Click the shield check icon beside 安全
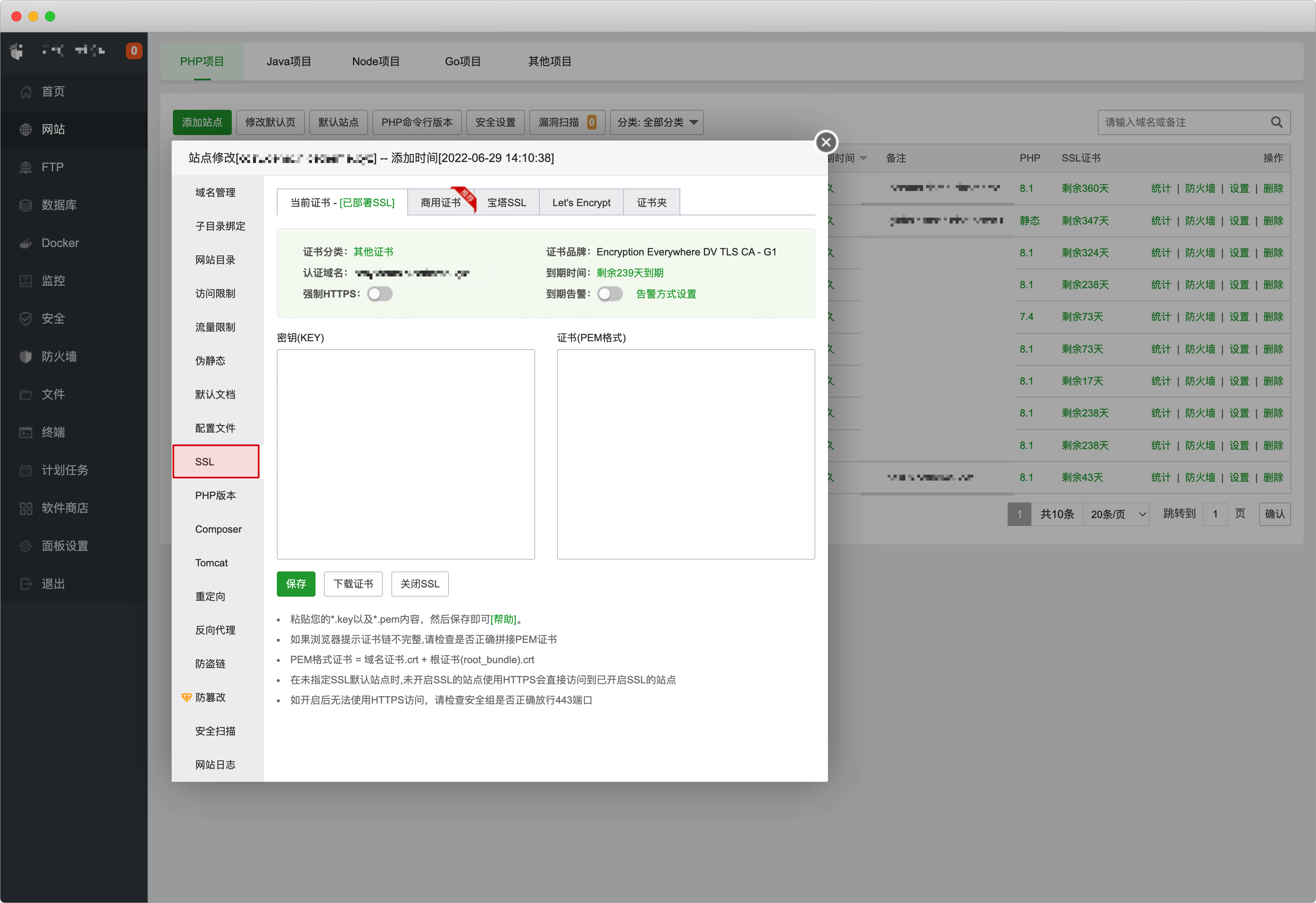The image size is (1316, 903). click(26, 319)
